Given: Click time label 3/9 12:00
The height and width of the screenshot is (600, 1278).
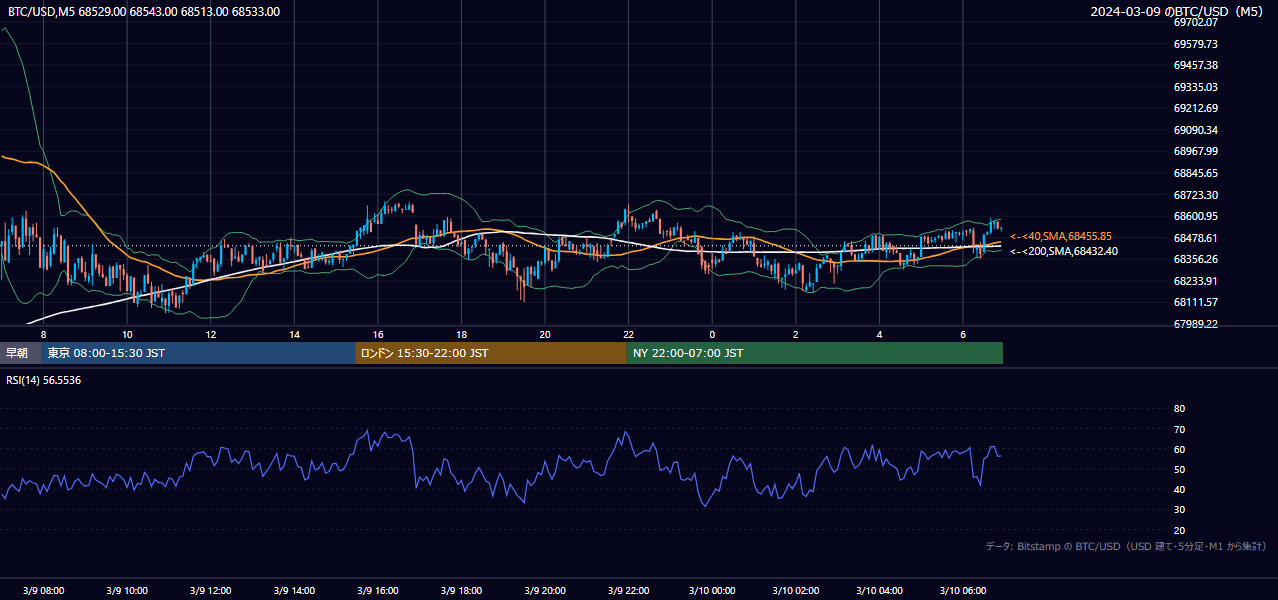Looking at the screenshot, I should [210, 591].
